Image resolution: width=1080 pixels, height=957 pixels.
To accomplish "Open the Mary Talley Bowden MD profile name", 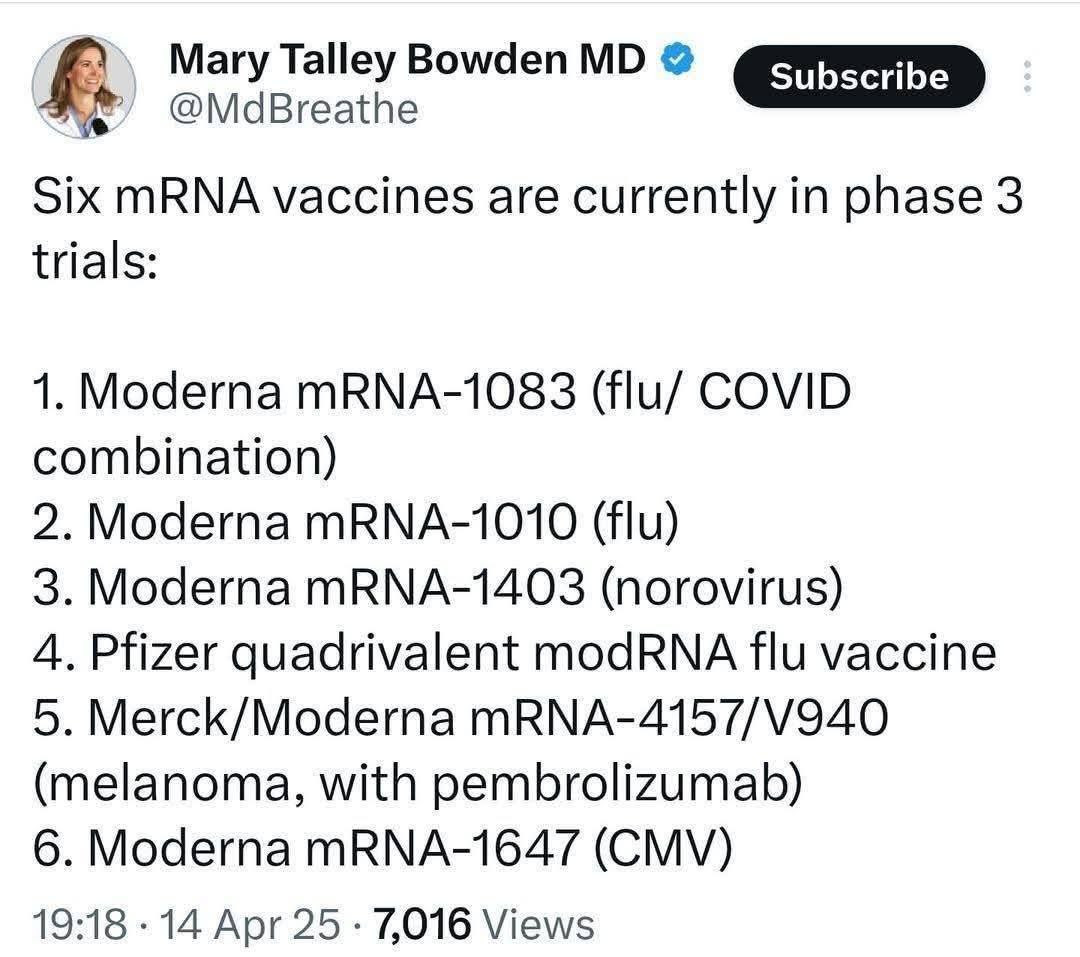I will (x=408, y=60).
